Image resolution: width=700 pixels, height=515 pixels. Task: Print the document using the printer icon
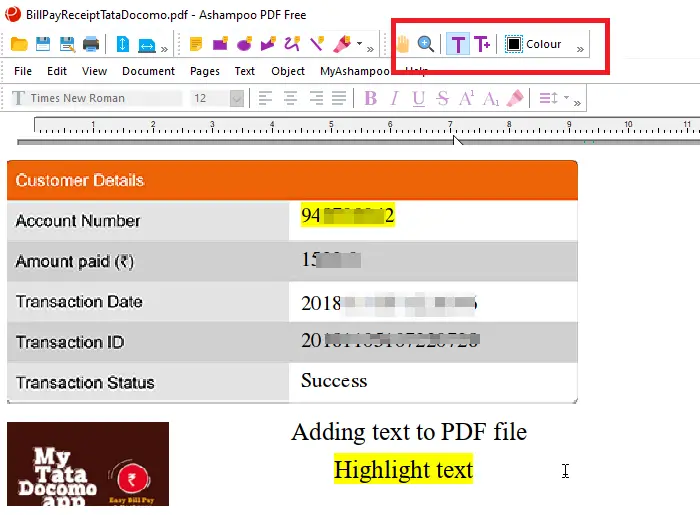coord(91,44)
